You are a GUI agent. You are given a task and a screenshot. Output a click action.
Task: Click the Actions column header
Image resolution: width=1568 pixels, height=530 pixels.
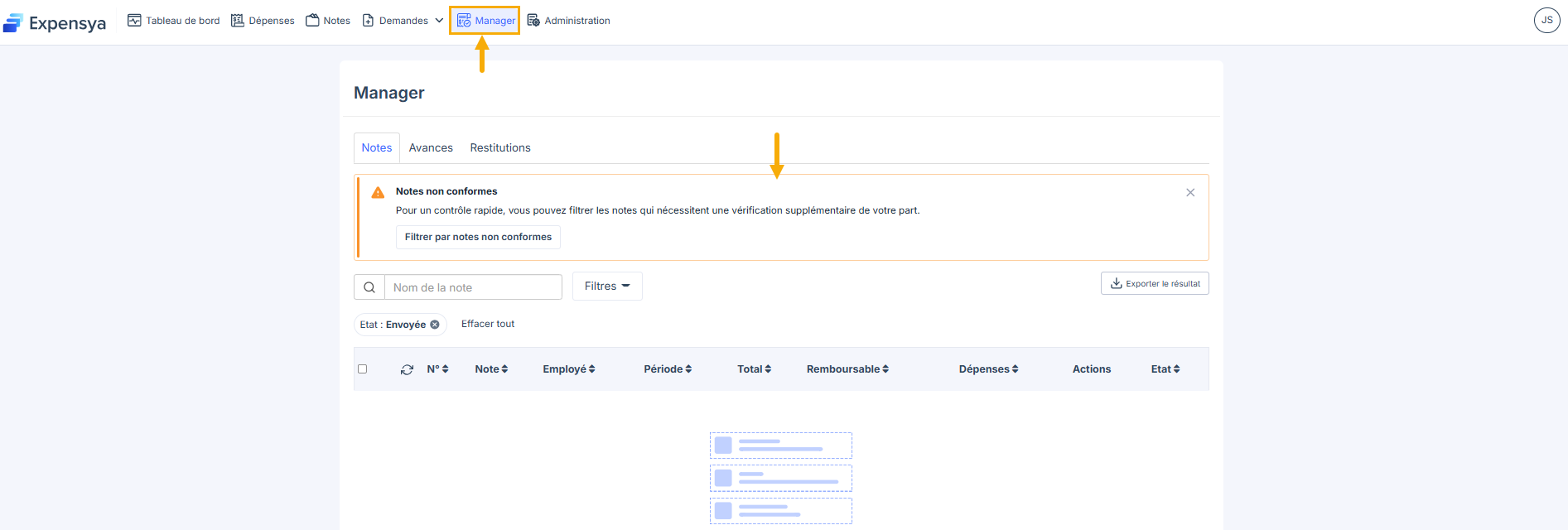[x=1092, y=369]
